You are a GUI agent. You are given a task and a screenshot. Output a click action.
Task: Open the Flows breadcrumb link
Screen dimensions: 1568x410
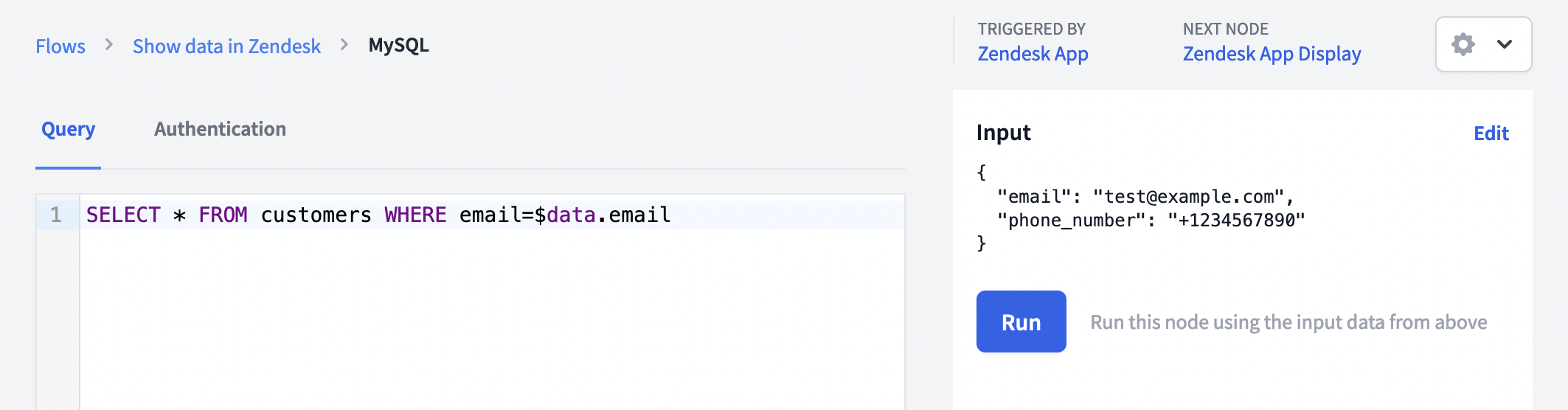60,46
